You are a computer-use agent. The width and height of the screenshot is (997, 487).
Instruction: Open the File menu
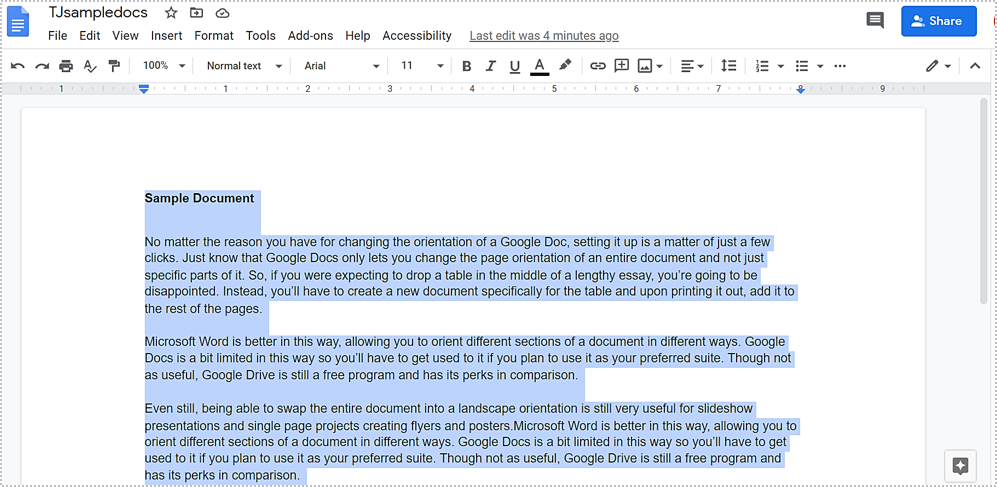57,36
